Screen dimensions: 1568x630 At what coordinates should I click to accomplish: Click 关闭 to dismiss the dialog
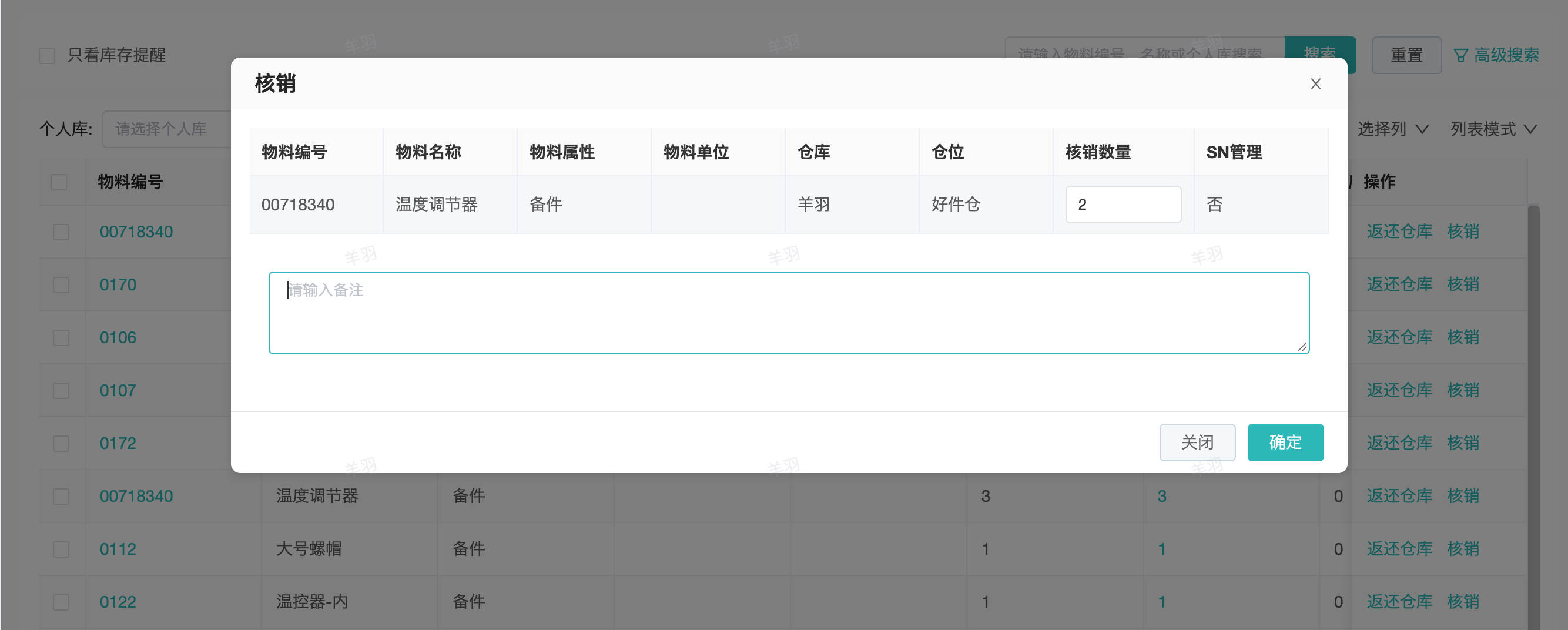1197,443
